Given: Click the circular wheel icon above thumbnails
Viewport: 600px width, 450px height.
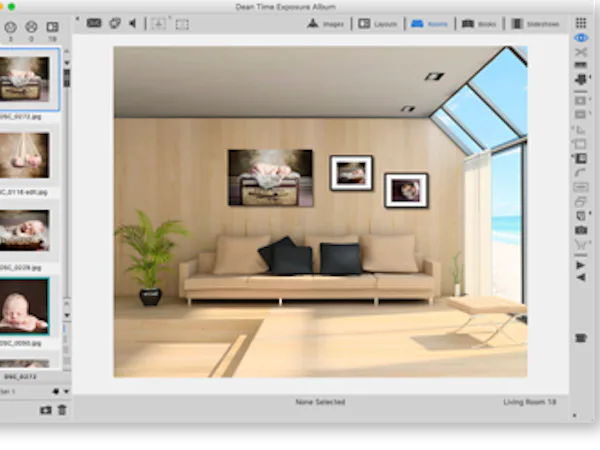Looking at the screenshot, I should 31,27.
